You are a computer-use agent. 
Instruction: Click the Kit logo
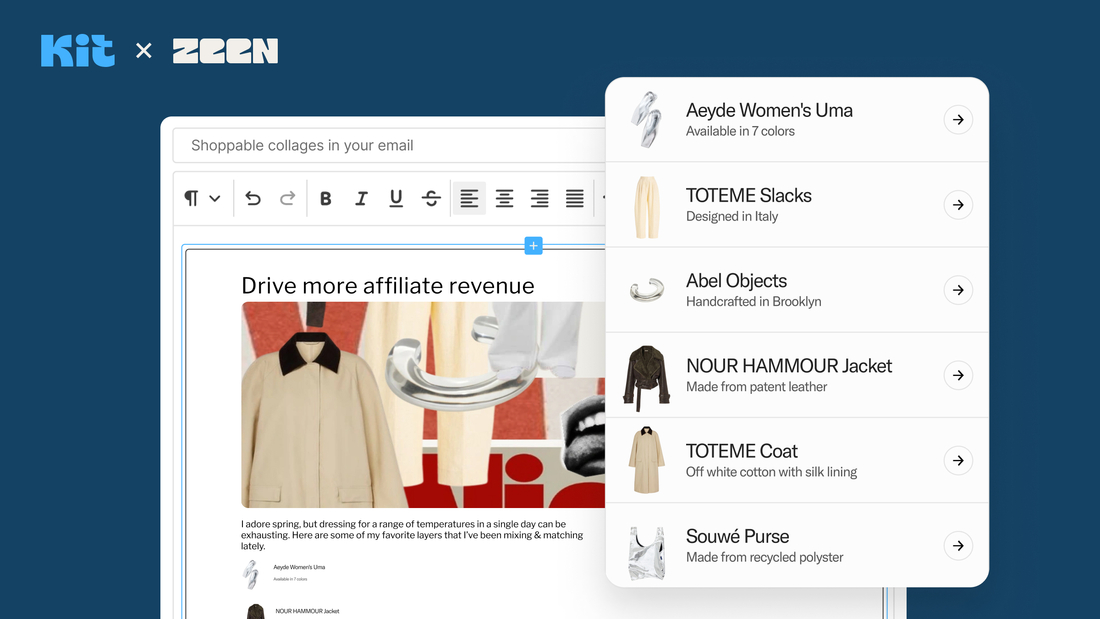tap(77, 51)
